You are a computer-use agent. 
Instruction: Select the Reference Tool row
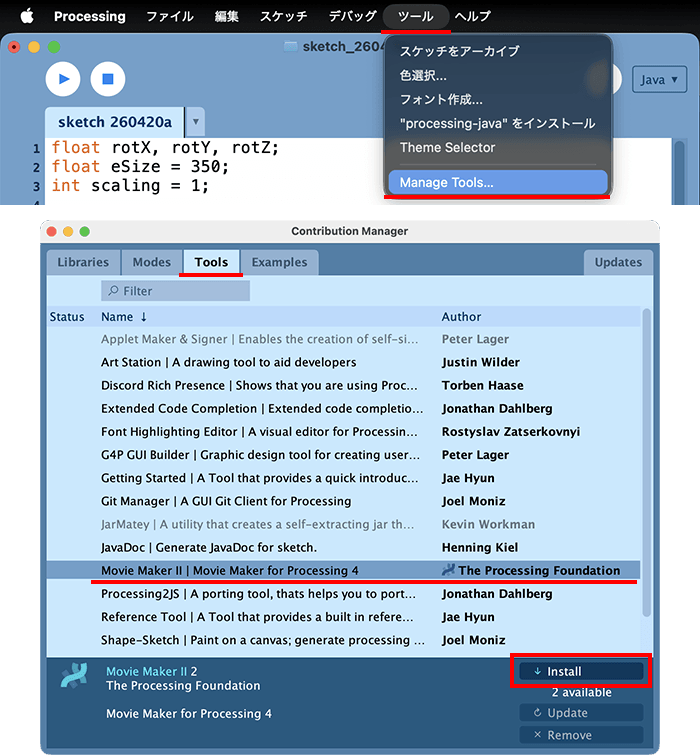(343, 617)
